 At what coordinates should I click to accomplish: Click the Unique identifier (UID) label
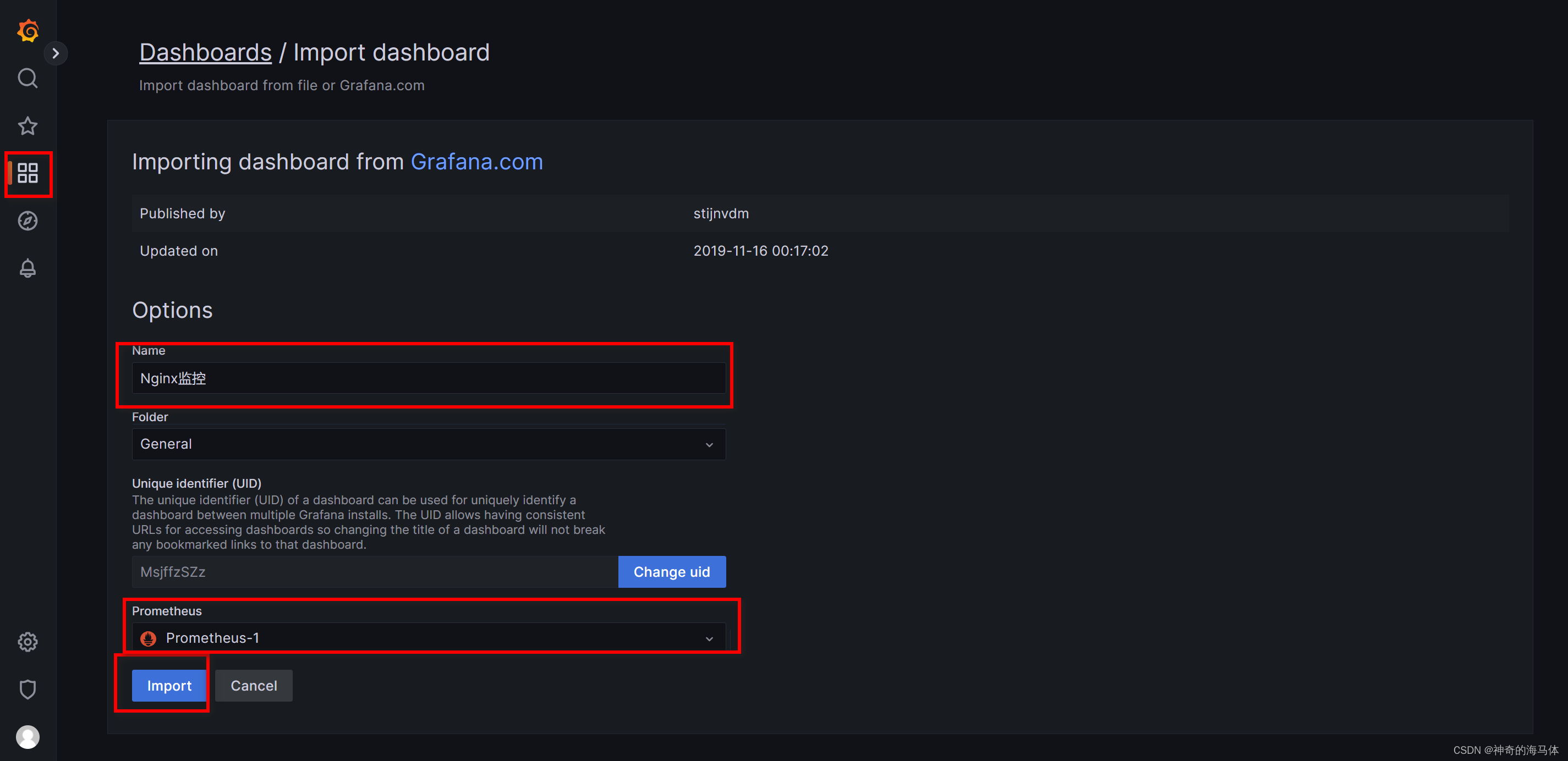point(196,483)
